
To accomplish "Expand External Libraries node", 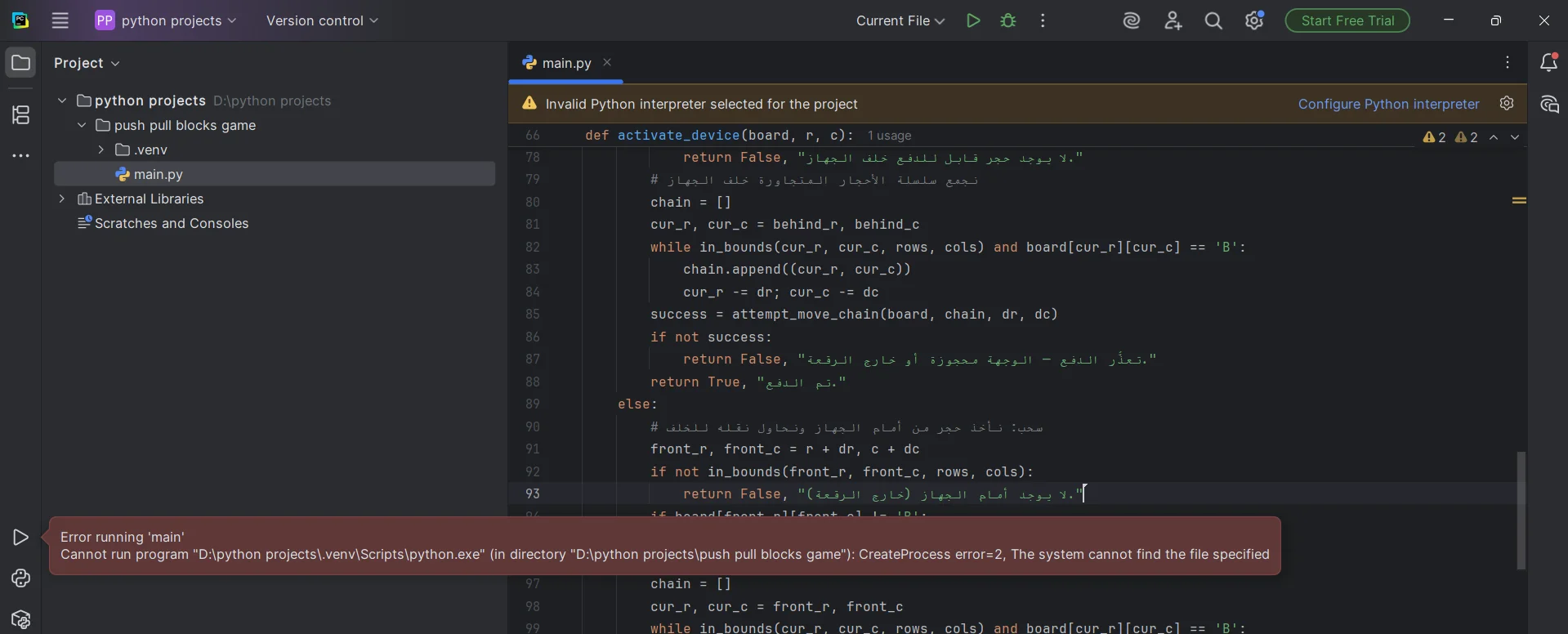I will [x=62, y=199].
